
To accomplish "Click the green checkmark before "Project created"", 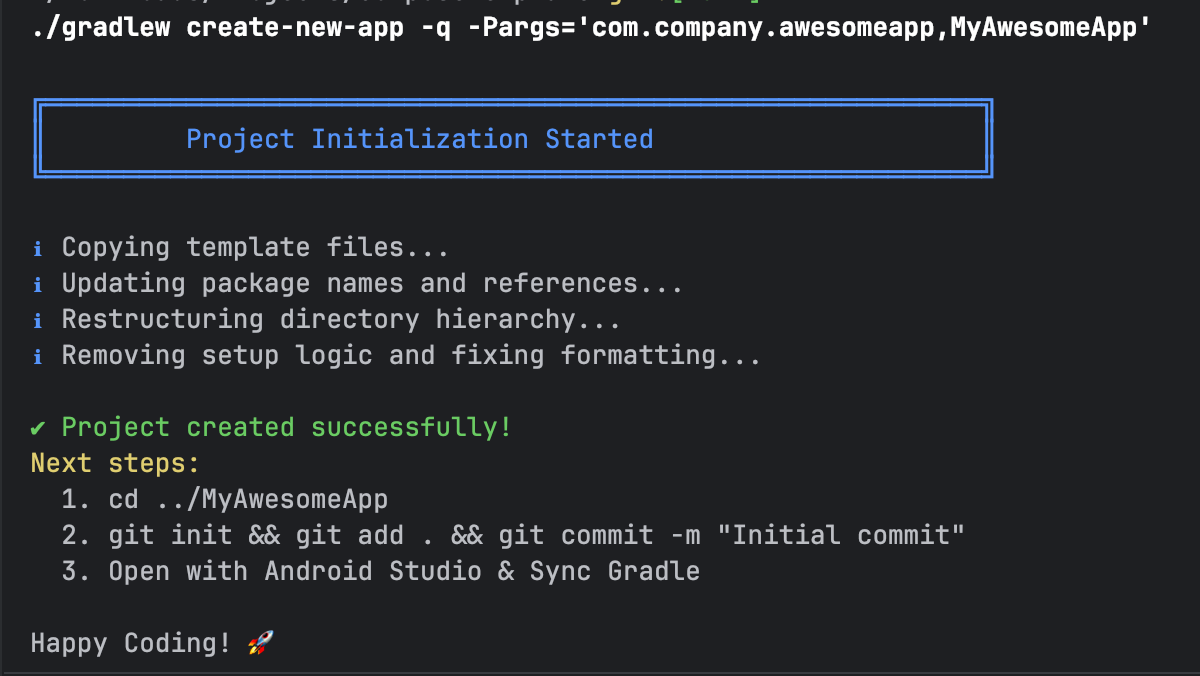I will (x=38, y=428).
